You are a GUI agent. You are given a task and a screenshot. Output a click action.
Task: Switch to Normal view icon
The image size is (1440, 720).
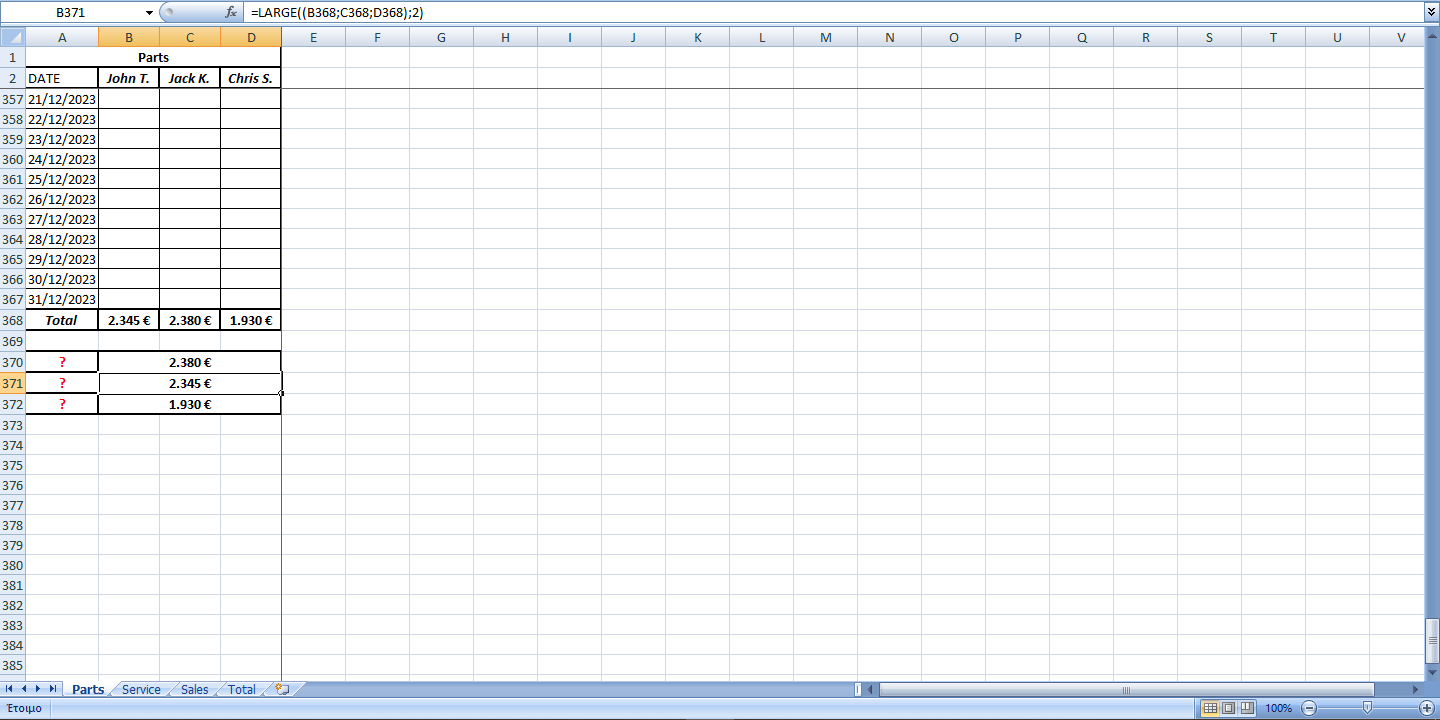click(1210, 708)
